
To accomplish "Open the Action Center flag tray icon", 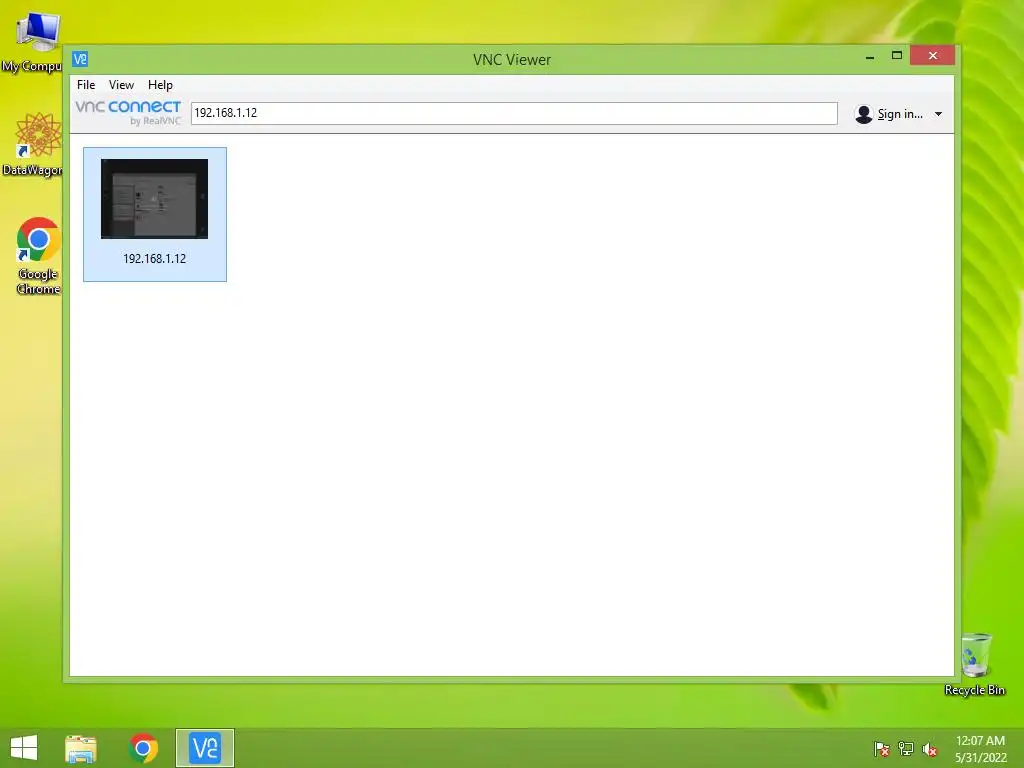I will click(x=881, y=749).
